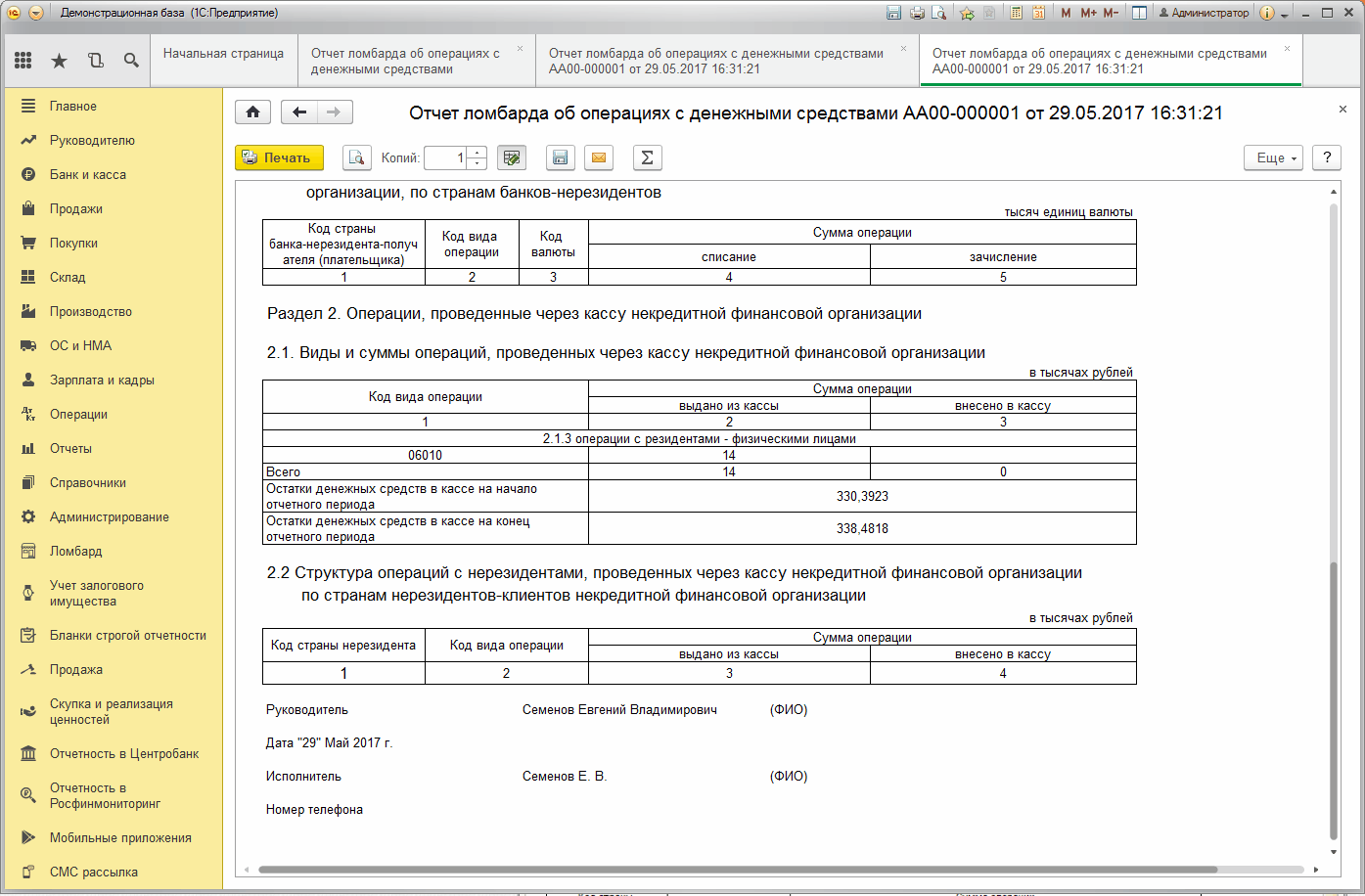Screen dimensions: 1365x896
Task: Expand the Еще dropdown menu
Action: (1273, 157)
